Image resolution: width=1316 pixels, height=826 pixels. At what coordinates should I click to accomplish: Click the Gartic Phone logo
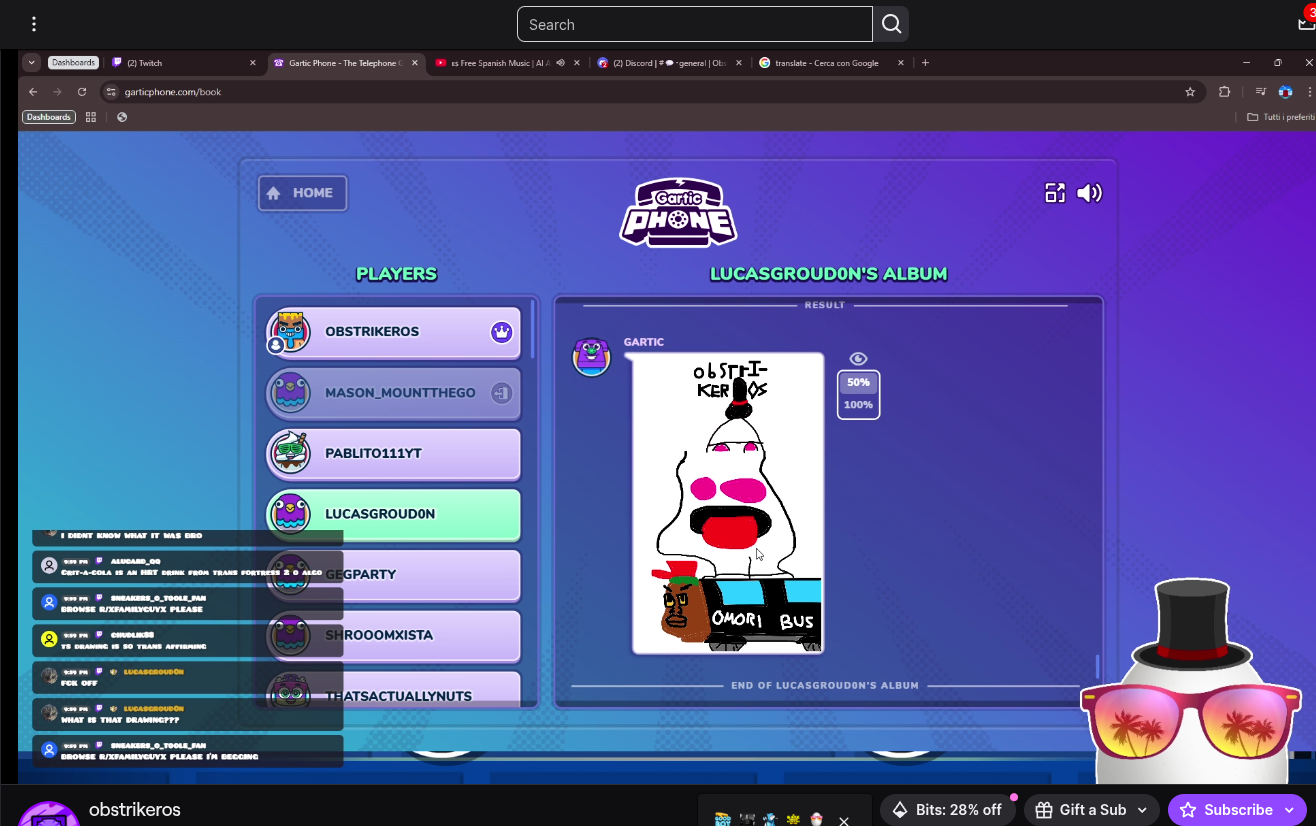[x=679, y=212]
